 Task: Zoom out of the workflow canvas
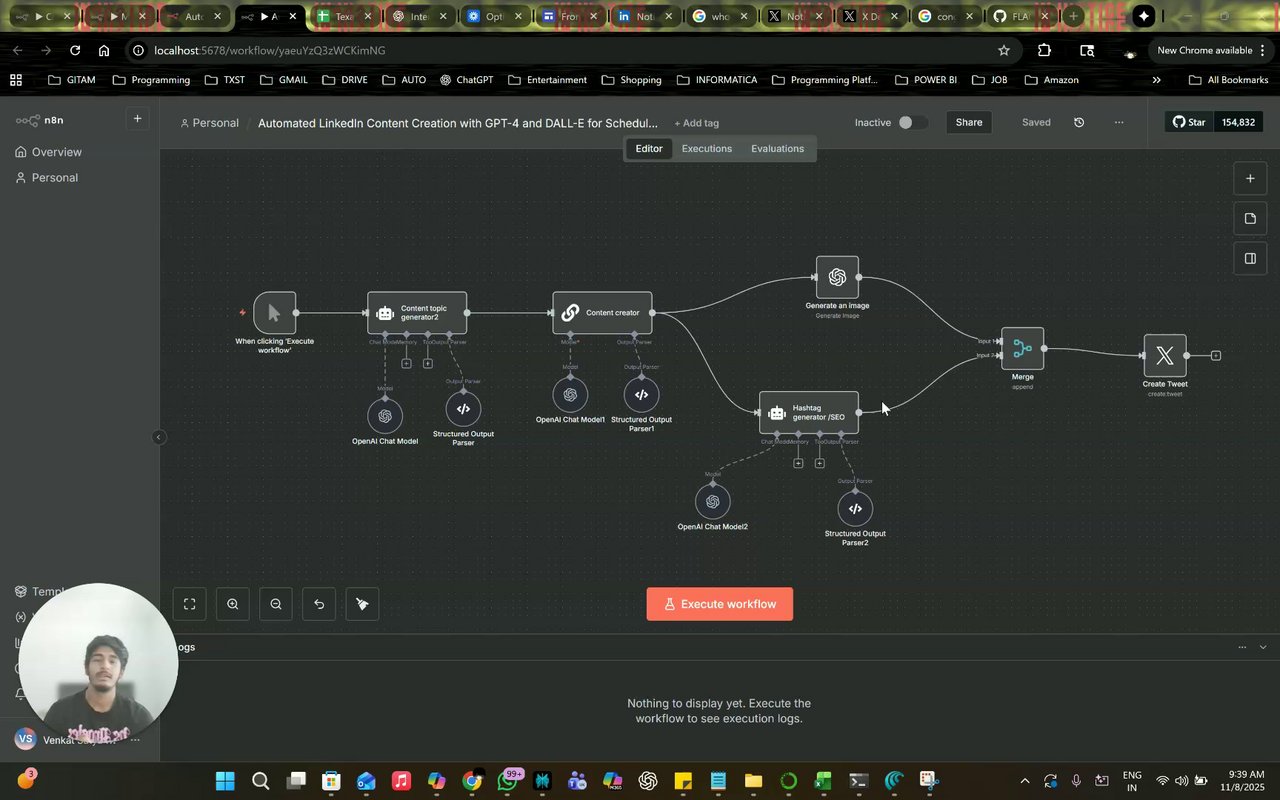click(276, 604)
